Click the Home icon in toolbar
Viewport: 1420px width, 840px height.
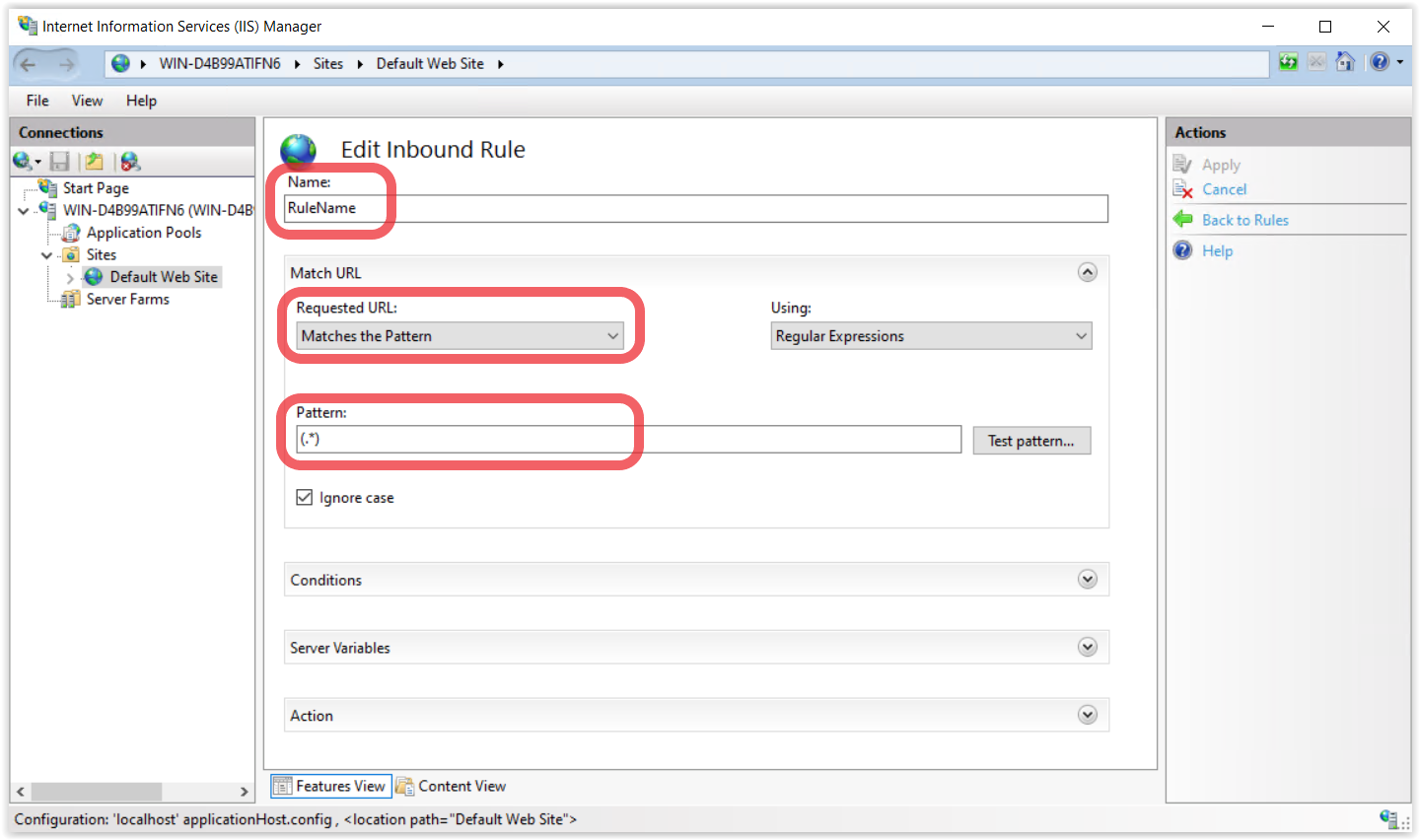[x=1345, y=62]
